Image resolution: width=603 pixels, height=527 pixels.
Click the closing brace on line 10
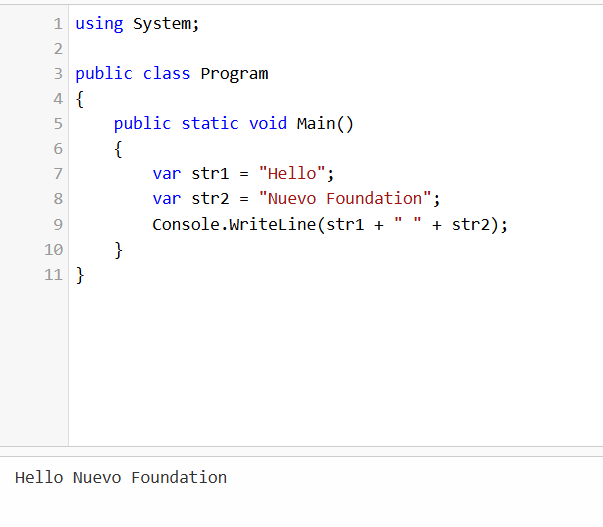click(119, 249)
